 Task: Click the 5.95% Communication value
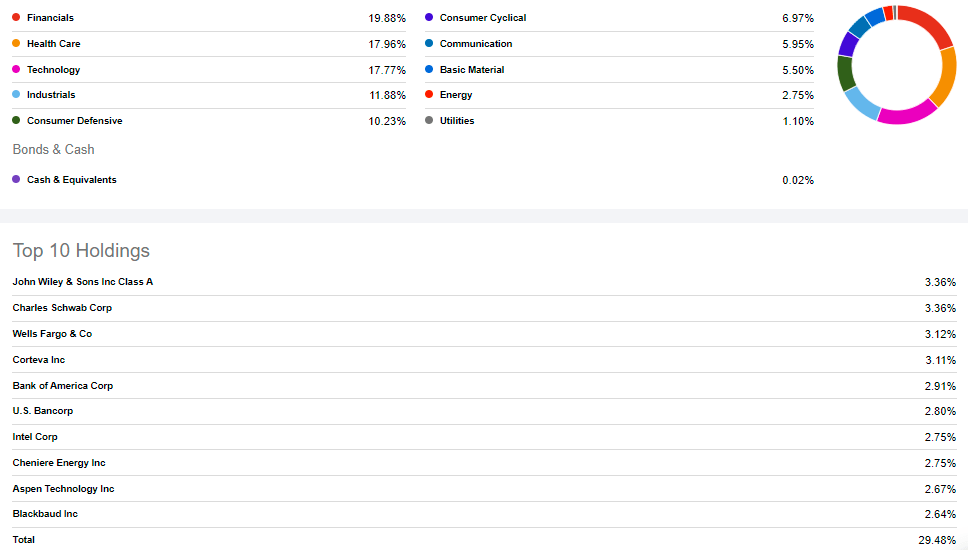[798, 44]
